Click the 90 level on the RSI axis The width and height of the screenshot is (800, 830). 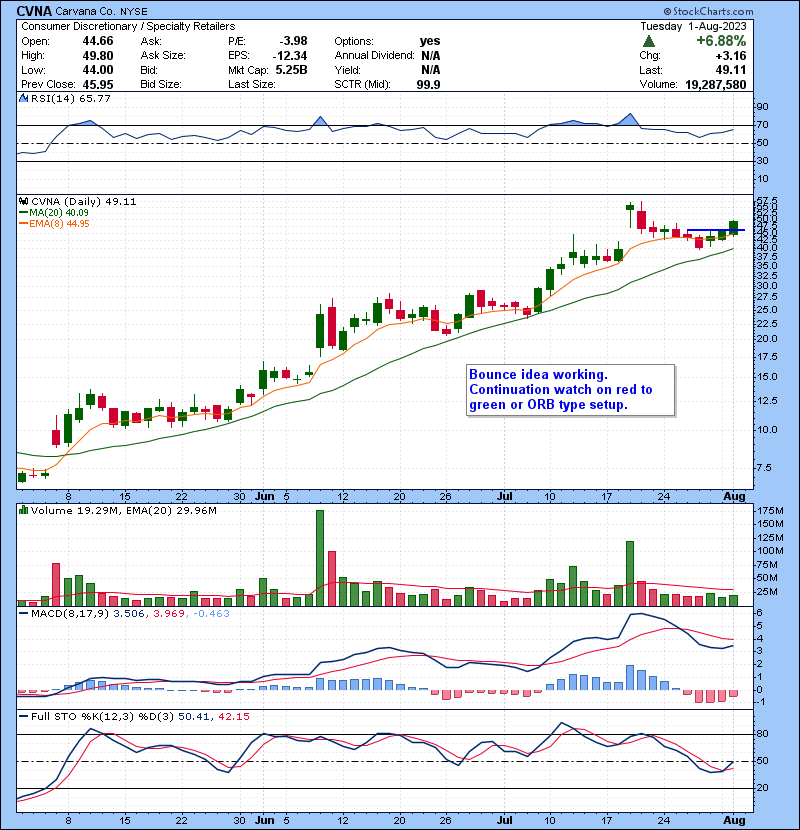(762, 107)
